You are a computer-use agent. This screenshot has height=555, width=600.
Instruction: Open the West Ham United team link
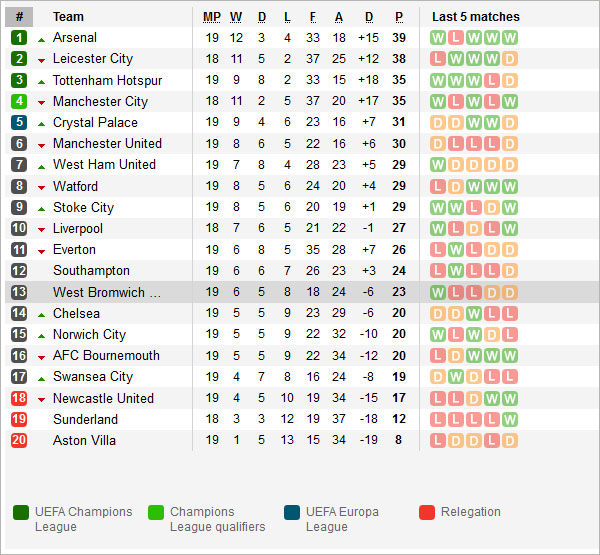pos(104,165)
